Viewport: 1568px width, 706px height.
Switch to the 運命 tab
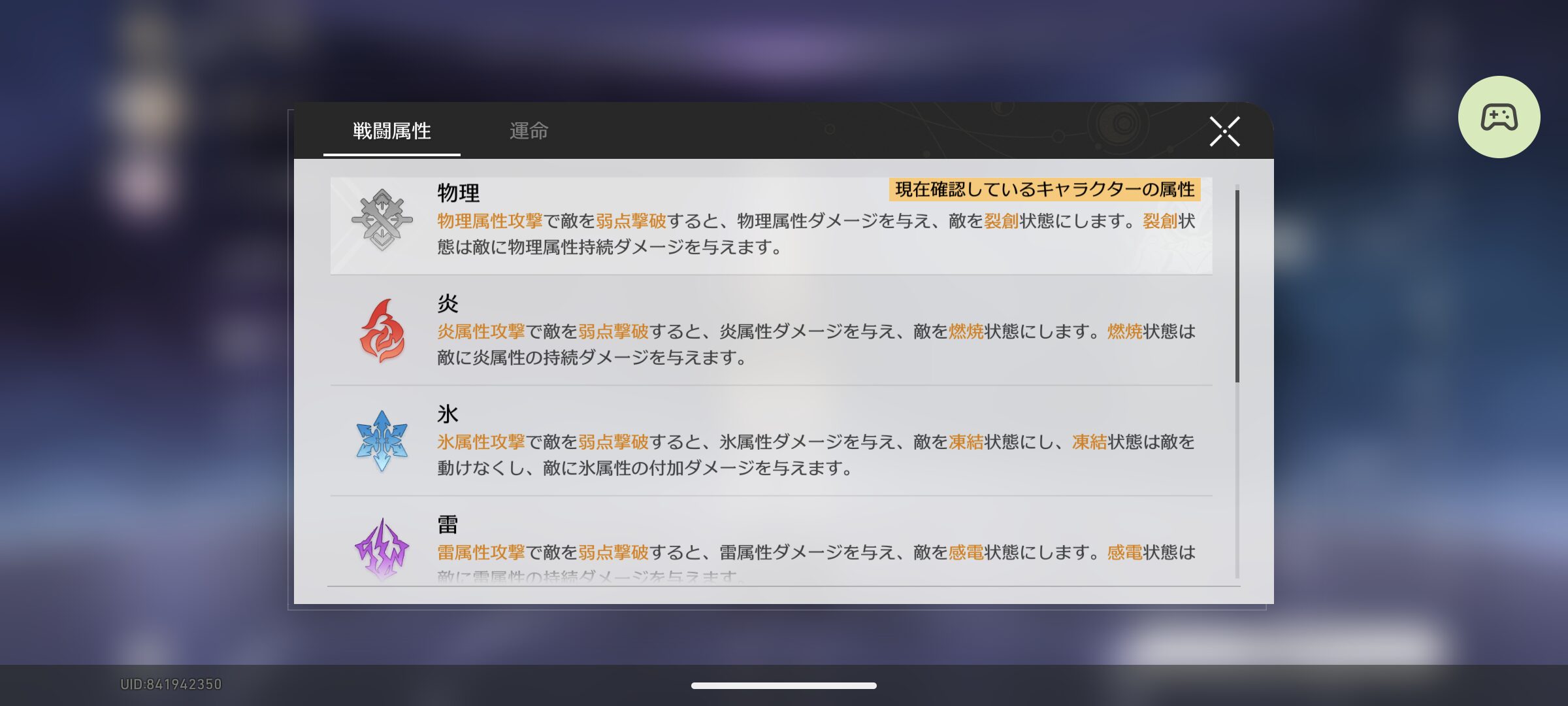tap(529, 131)
